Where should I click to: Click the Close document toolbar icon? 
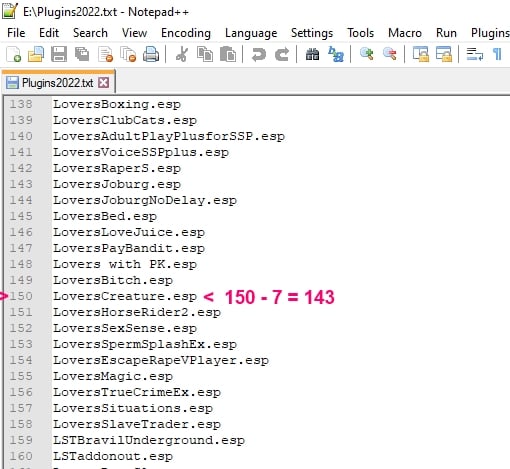(x=106, y=54)
